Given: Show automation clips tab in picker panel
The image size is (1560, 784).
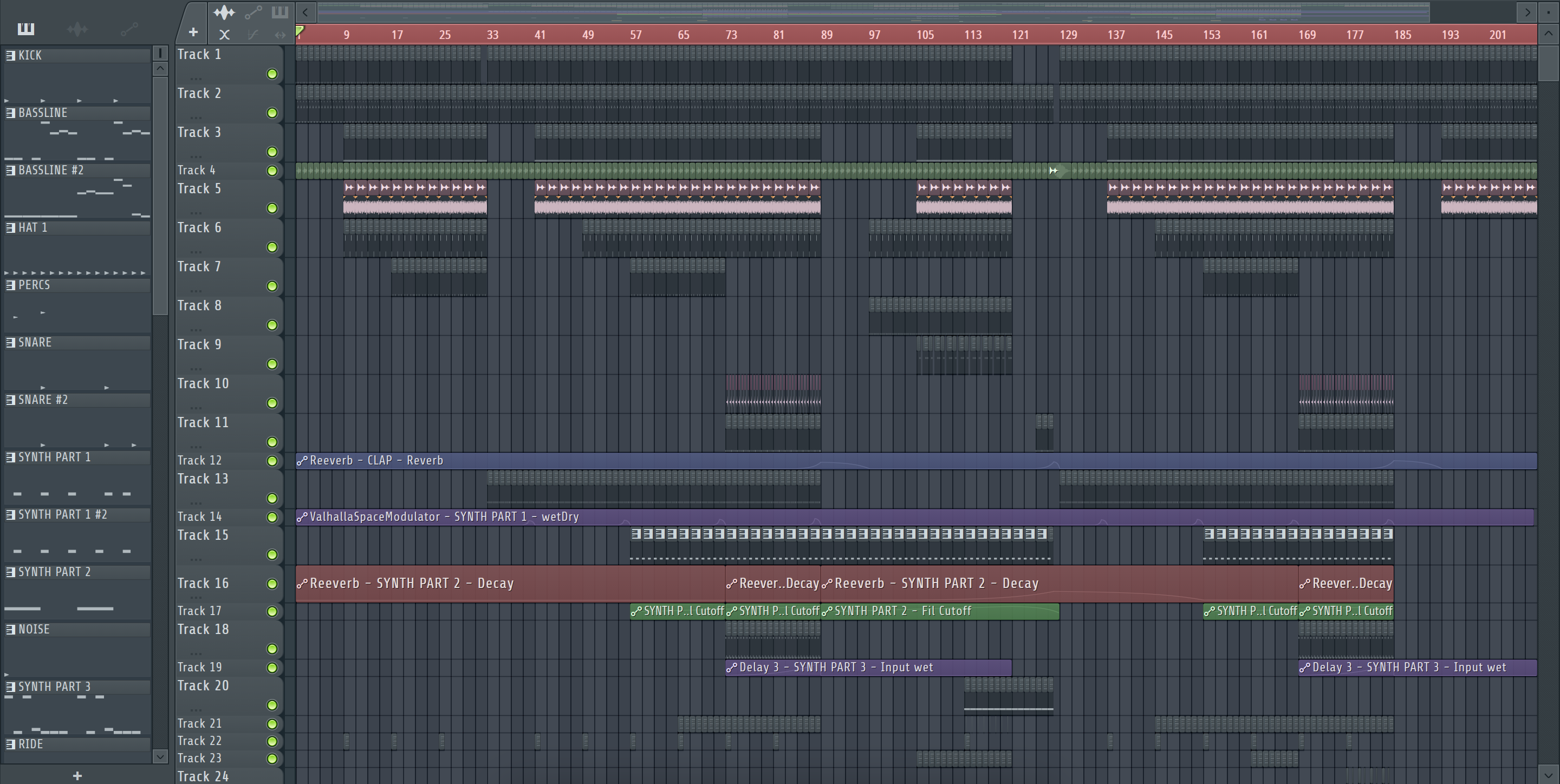Looking at the screenshot, I should point(129,29).
